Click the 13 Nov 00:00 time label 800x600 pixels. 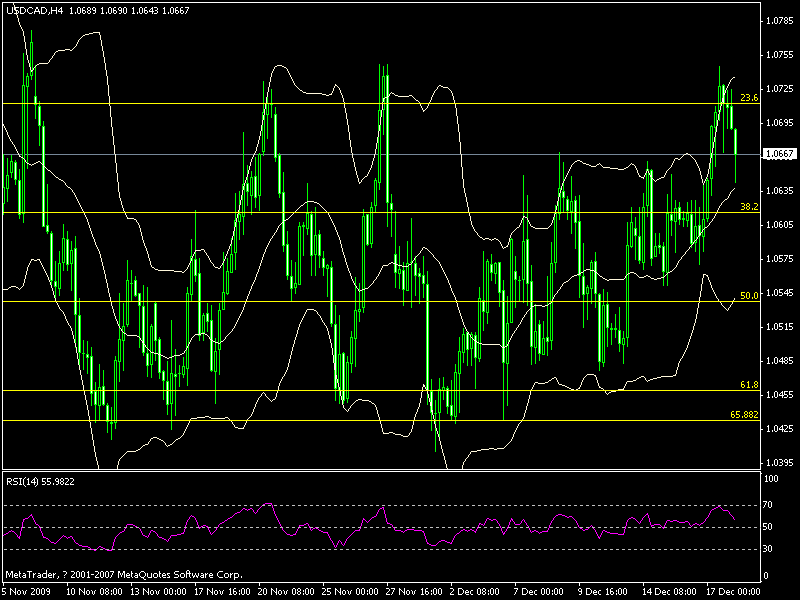click(158, 591)
